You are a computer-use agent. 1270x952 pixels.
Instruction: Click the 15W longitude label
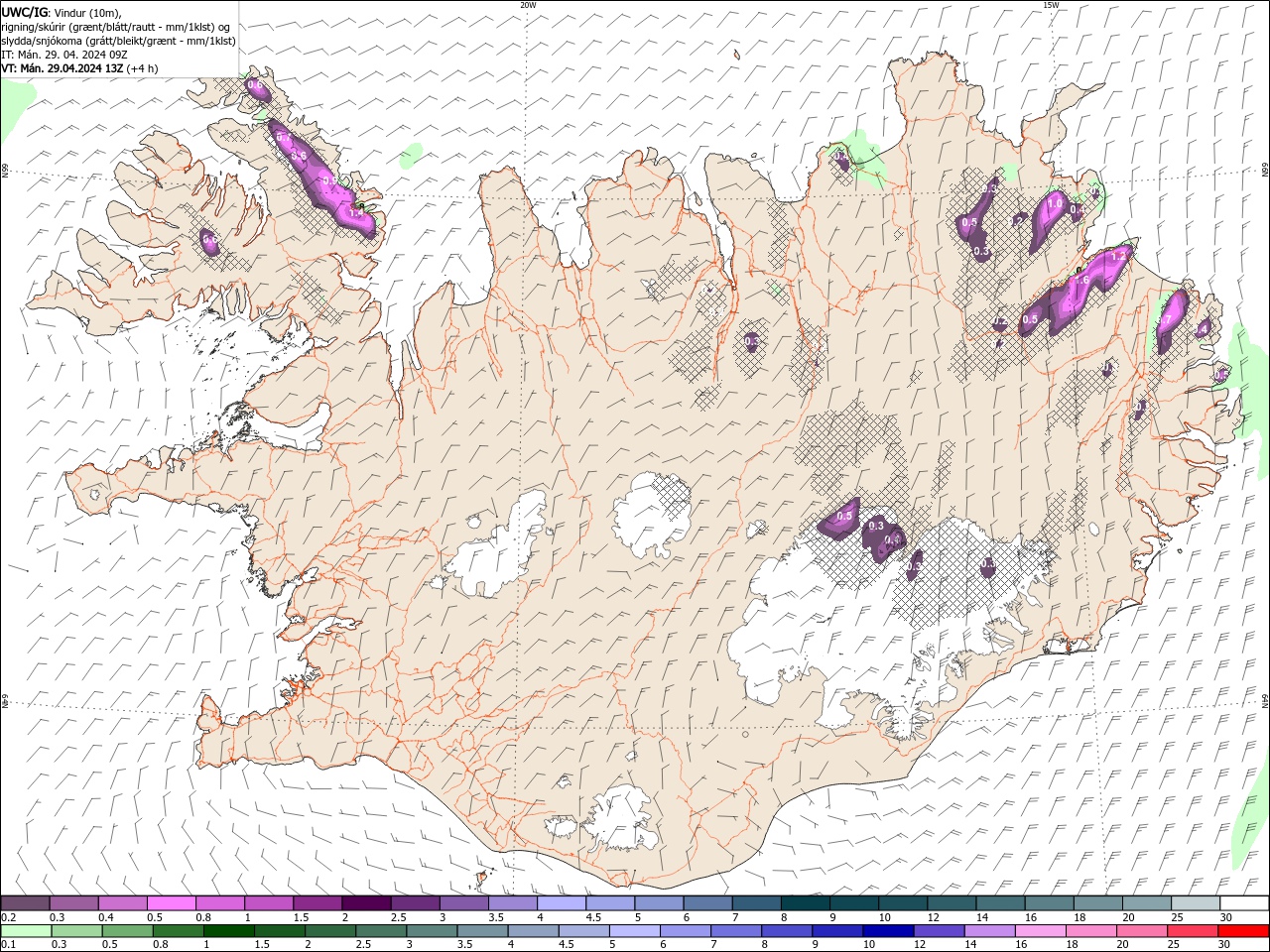(1051, 5)
